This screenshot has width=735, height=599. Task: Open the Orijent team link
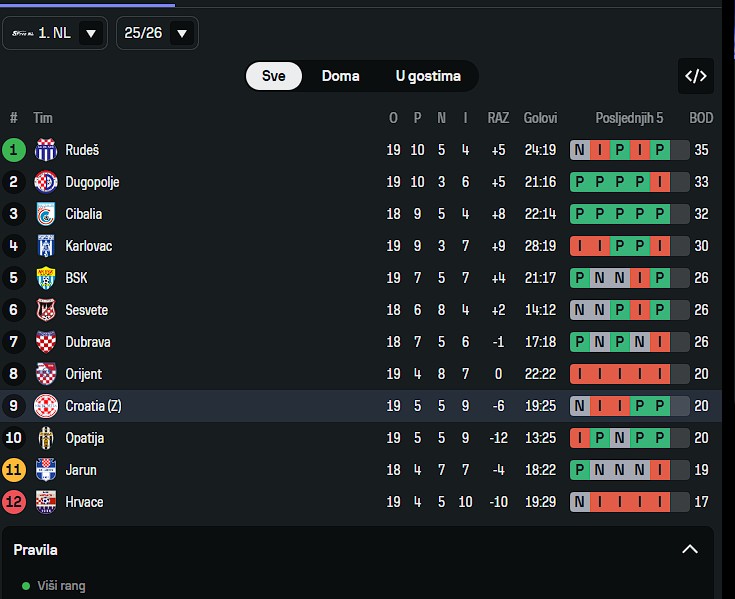tap(84, 374)
